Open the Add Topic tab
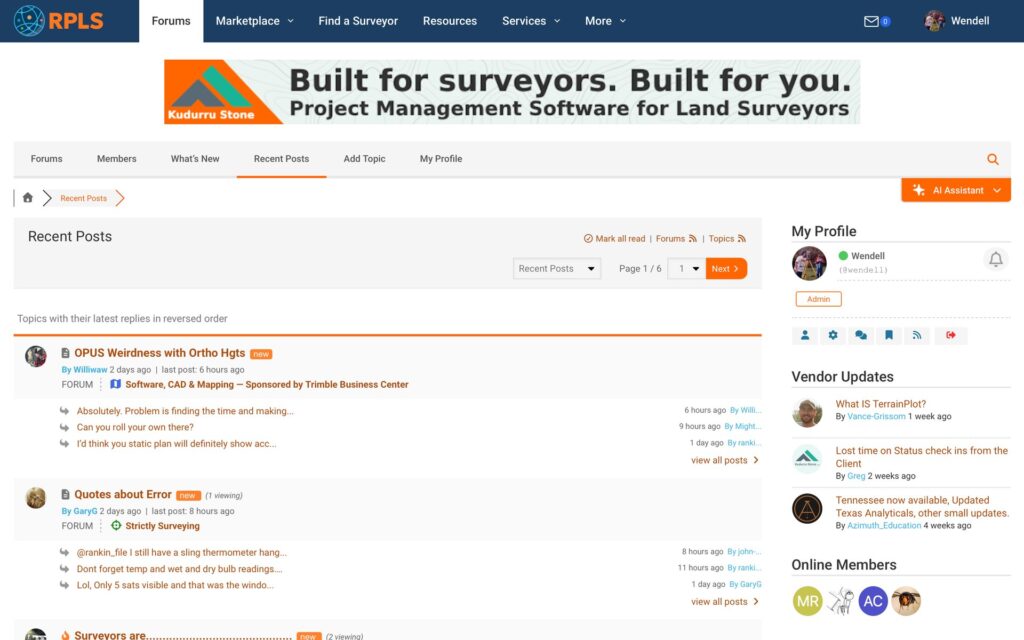The width and height of the screenshot is (1024, 640). click(364, 159)
